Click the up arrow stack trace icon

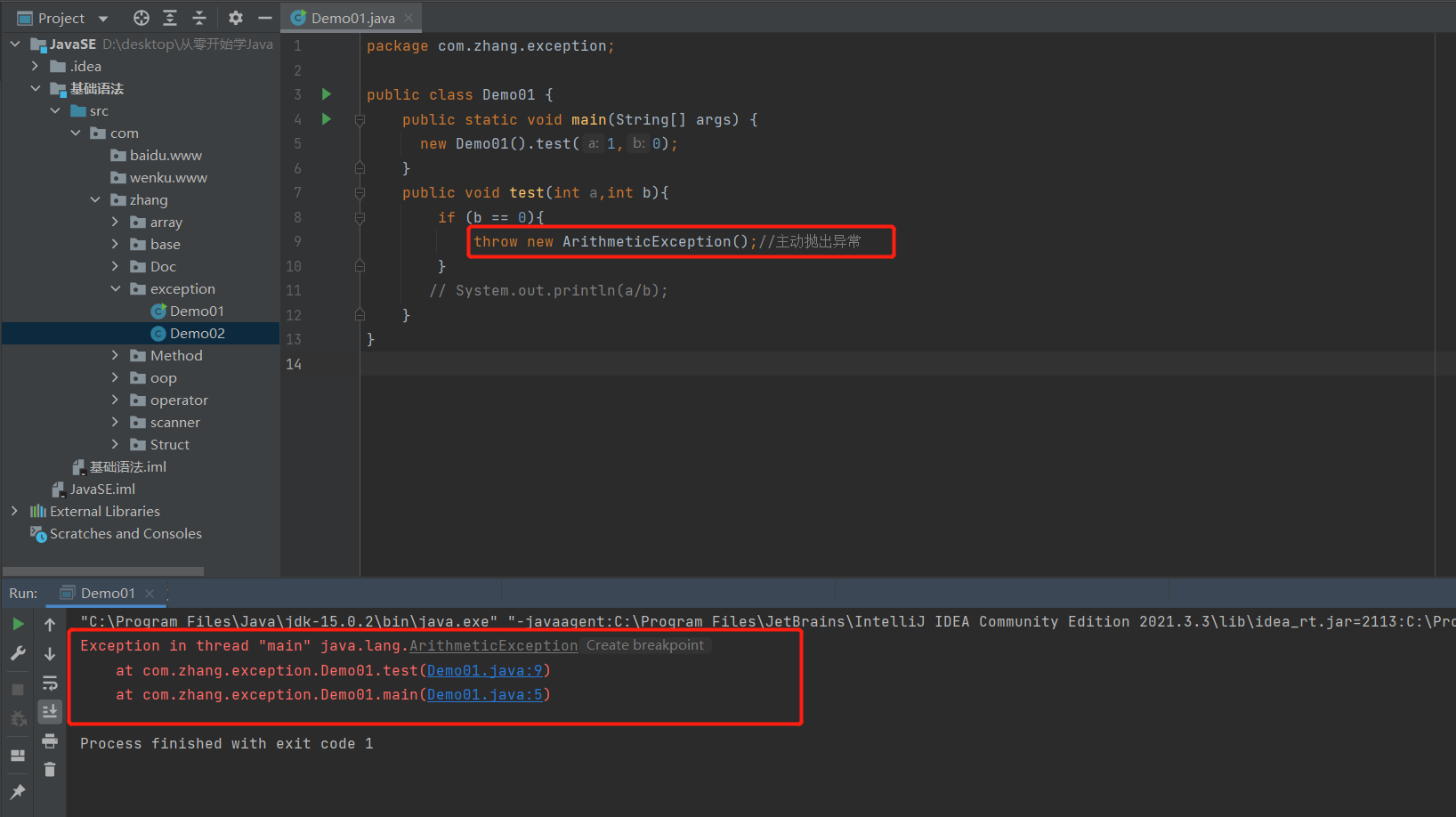coord(50,625)
